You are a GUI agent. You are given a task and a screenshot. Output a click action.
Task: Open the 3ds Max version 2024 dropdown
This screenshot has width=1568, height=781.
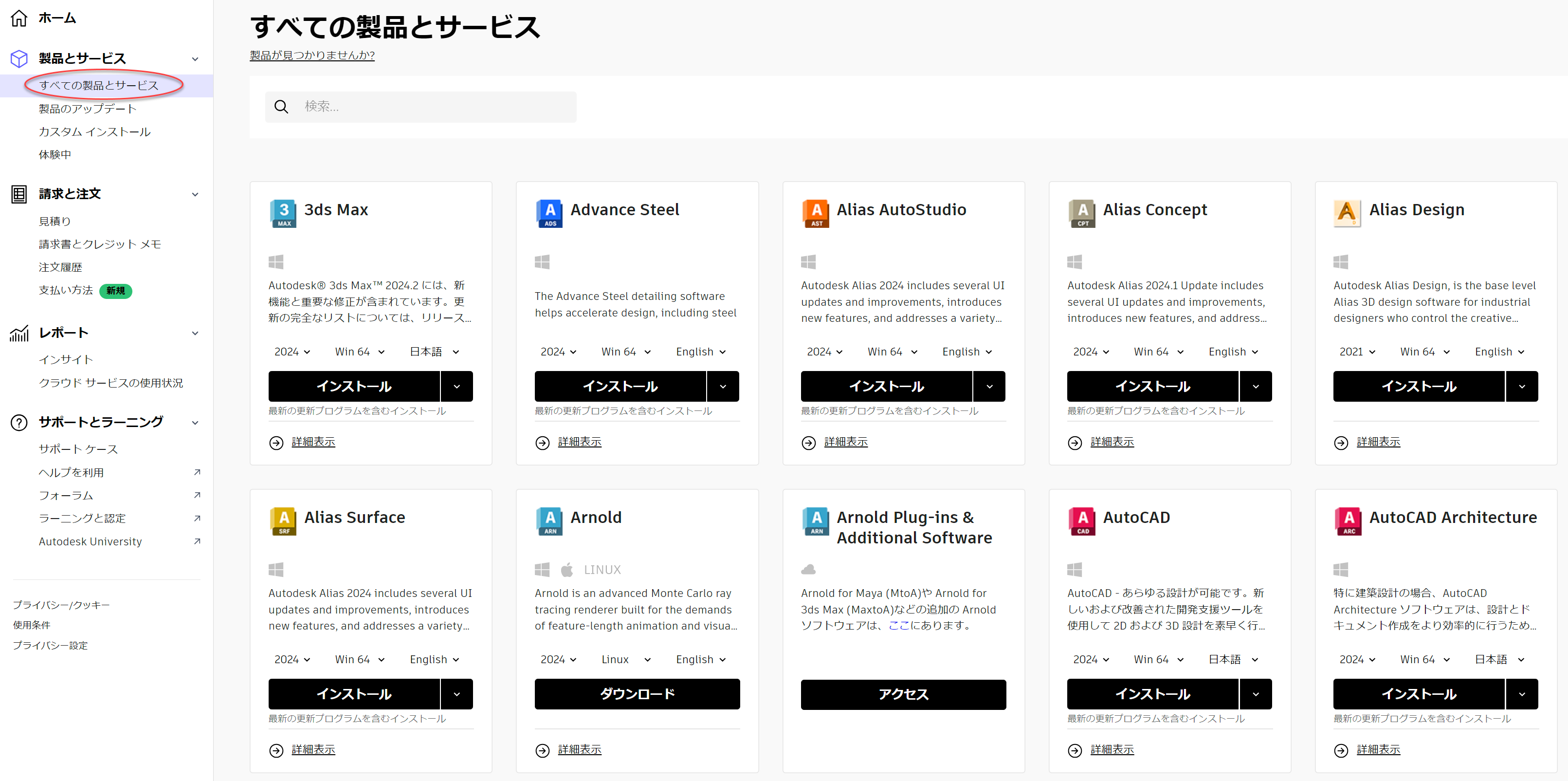click(292, 352)
